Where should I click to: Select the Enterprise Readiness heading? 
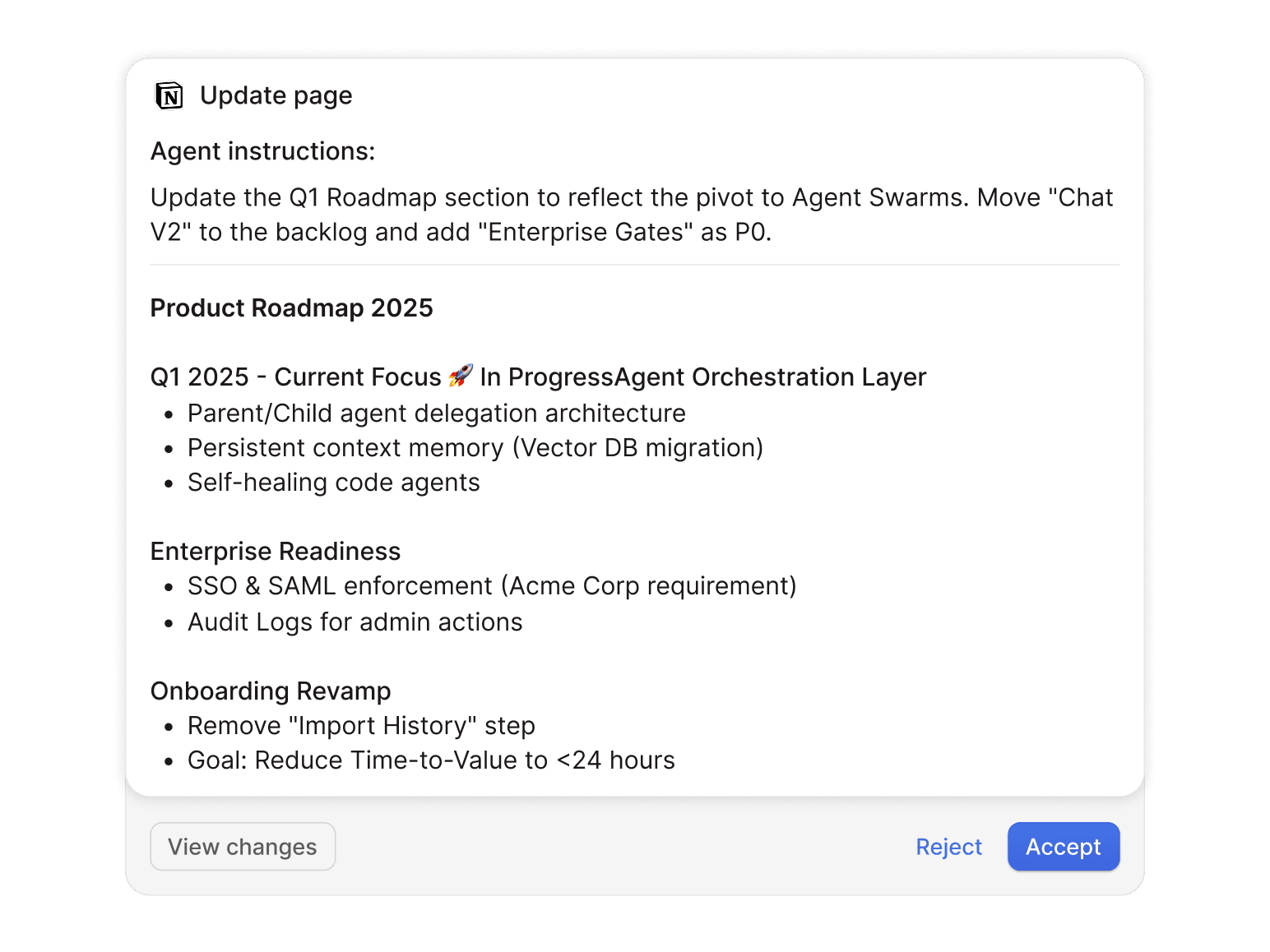tap(275, 551)
